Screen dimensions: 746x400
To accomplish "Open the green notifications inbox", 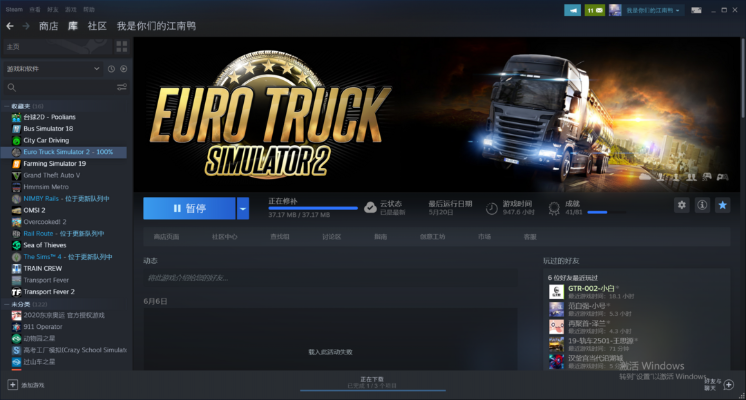I will (594, 10).
